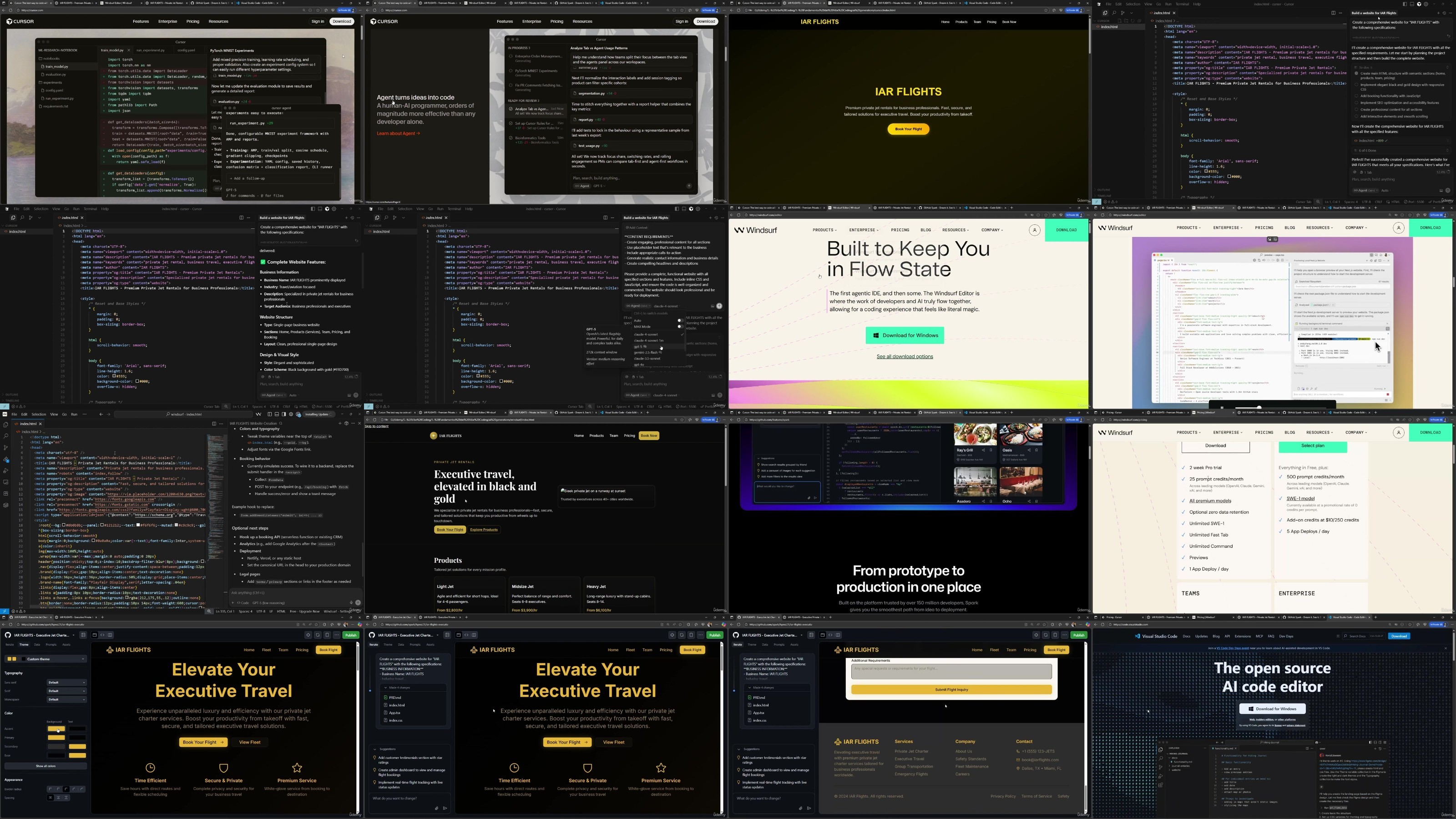Screen dimensions: 1456x819
Task: Pick Accent background color swatch in Spark Theme panel
Action: pos(56,729)
